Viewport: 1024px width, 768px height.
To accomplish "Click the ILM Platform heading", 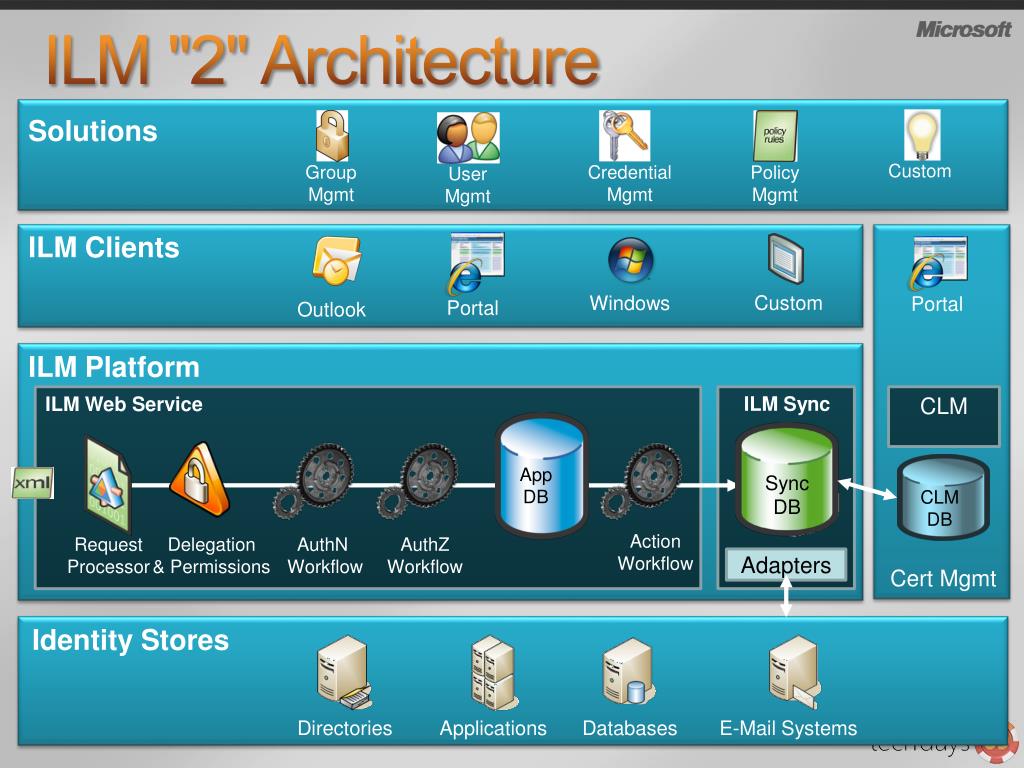I will click(114, 367).
